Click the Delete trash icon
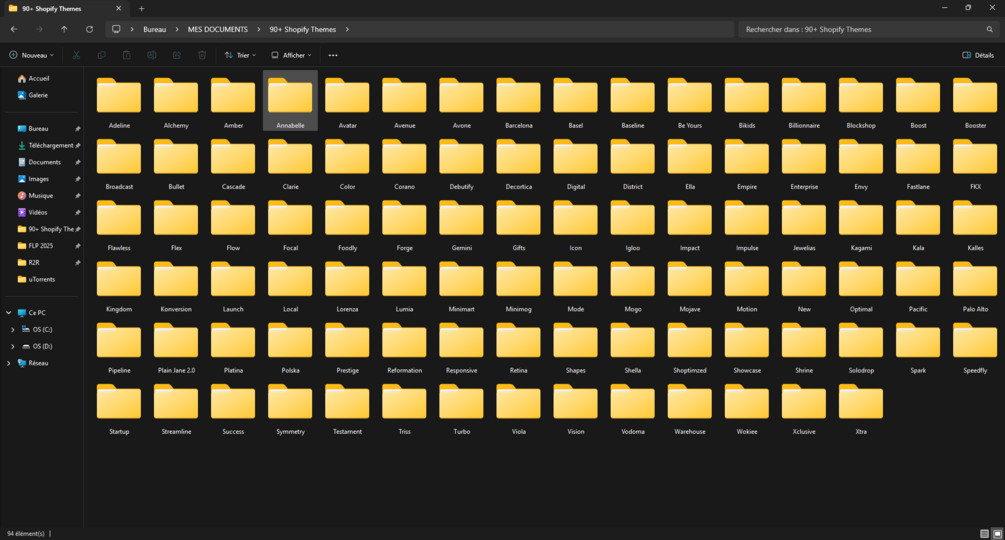 pyautogui.click(x=202, y=55)
